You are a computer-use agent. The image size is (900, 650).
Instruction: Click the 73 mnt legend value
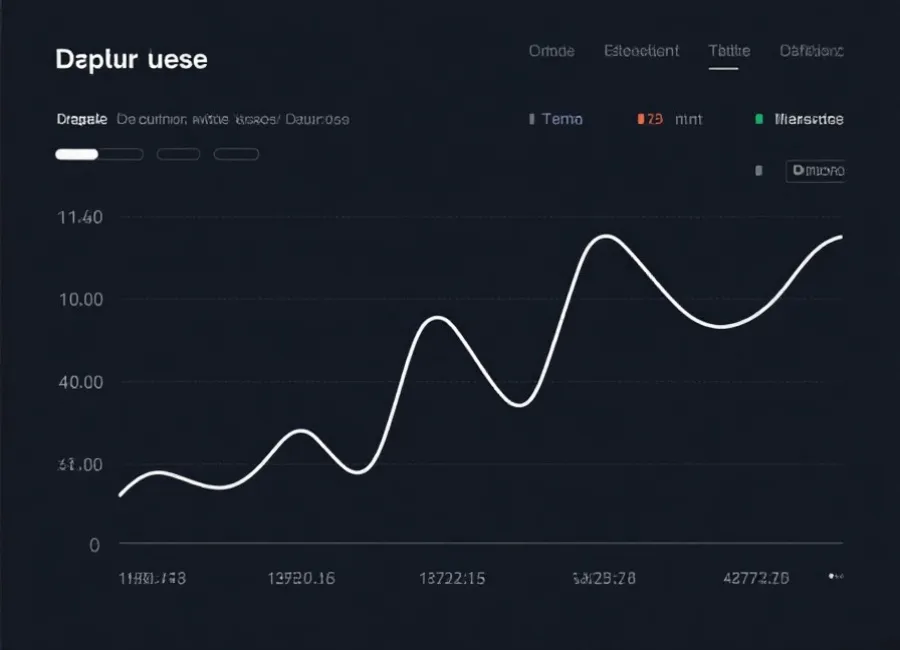[x=672, y=118]
